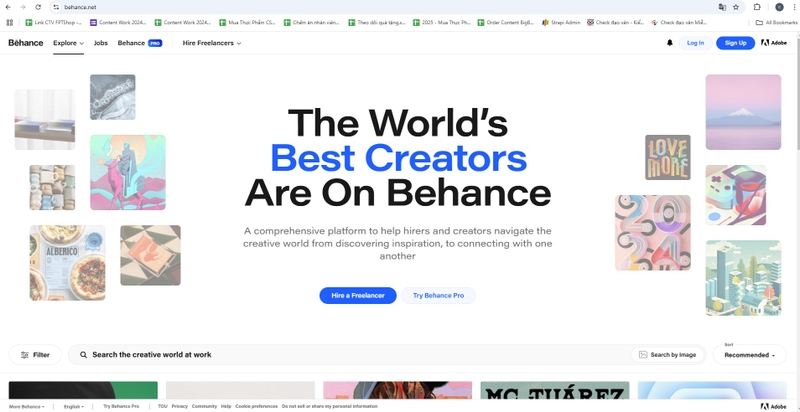
Task: Open the Community footer link
Action: [x=204, y=406]
